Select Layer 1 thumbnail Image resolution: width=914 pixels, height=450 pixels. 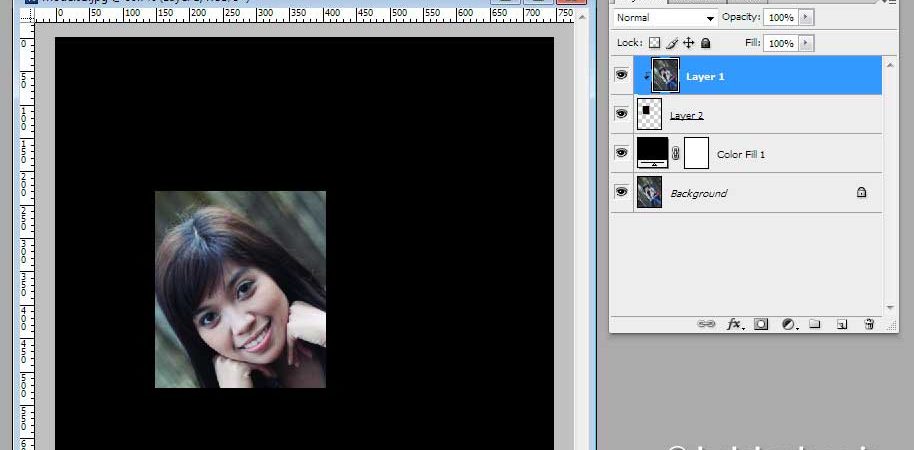665,75
